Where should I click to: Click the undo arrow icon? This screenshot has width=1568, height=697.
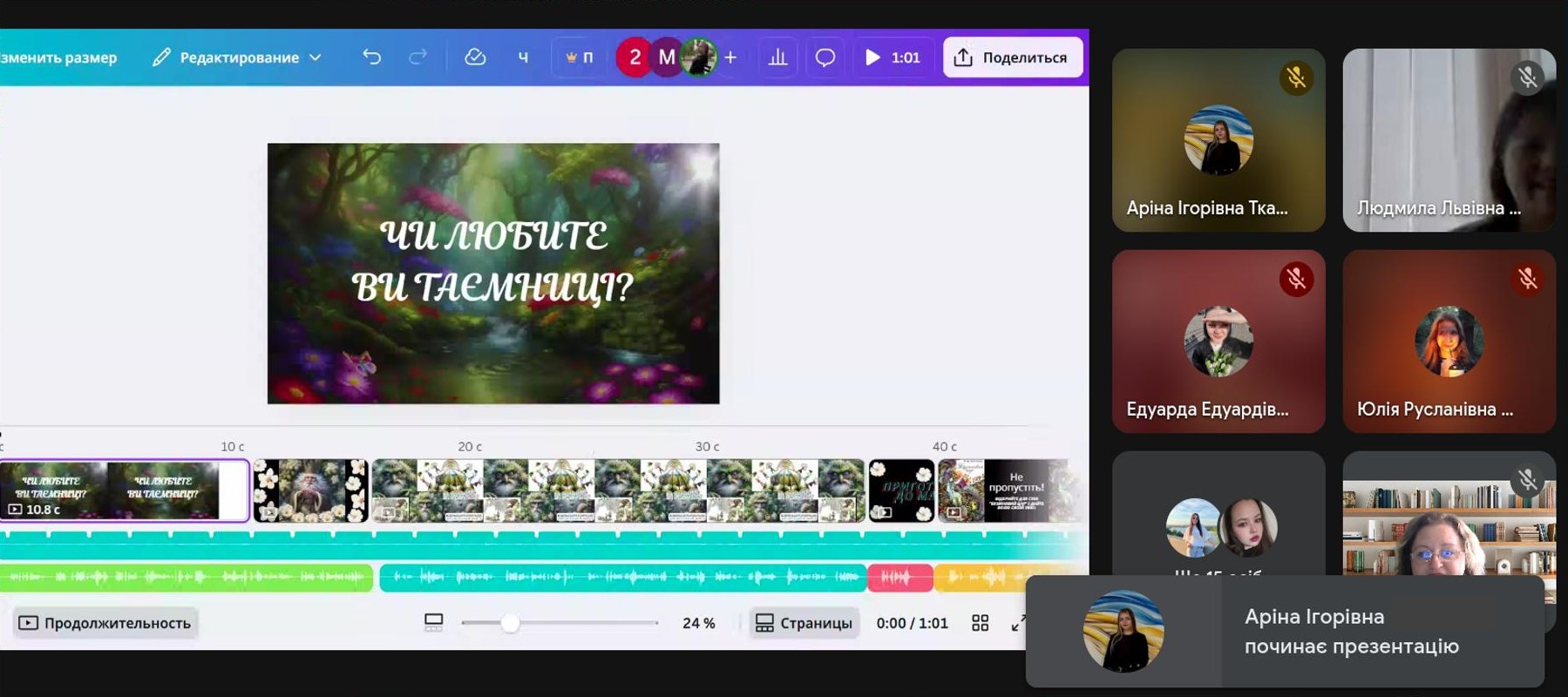[x=372, y=58]
